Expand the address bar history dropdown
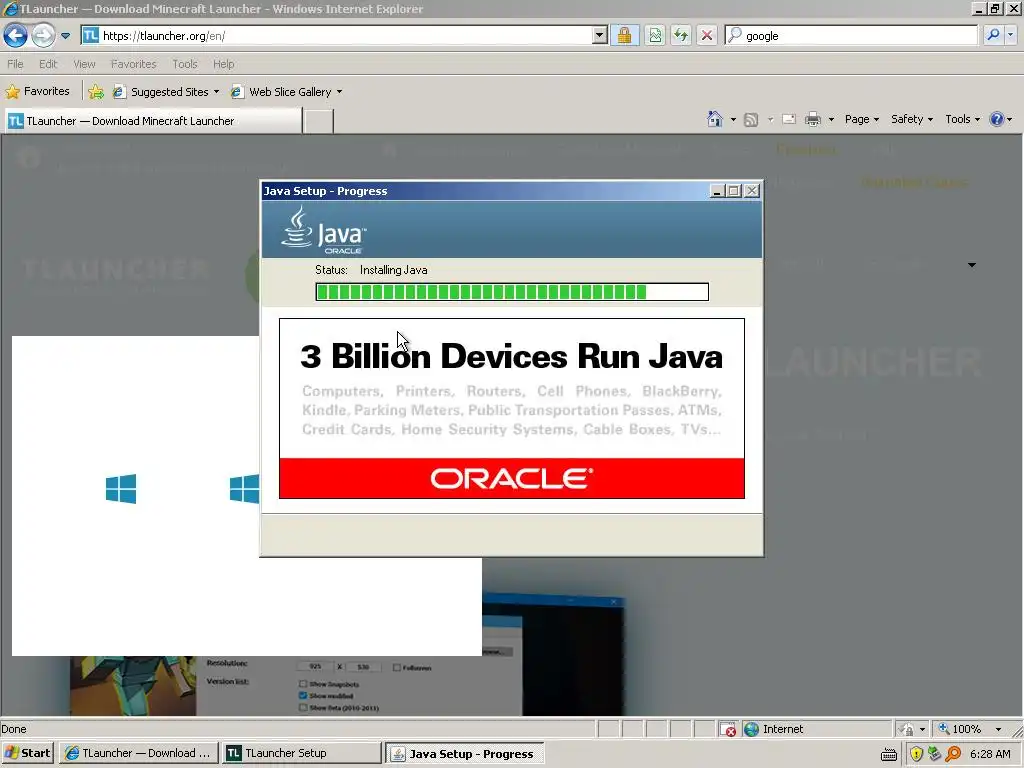This screenshot has height=768, width=1024. 600,36
